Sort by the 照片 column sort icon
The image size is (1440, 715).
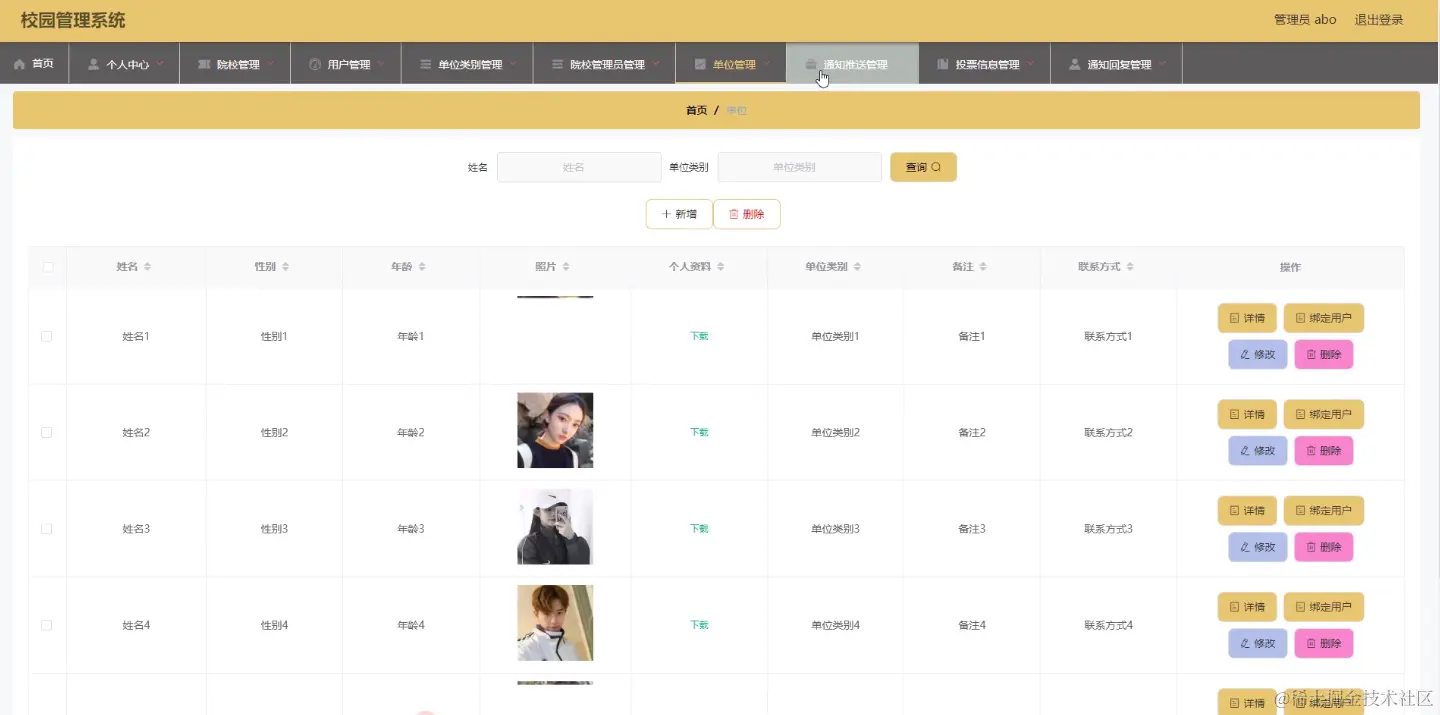(x=566, y=267)
